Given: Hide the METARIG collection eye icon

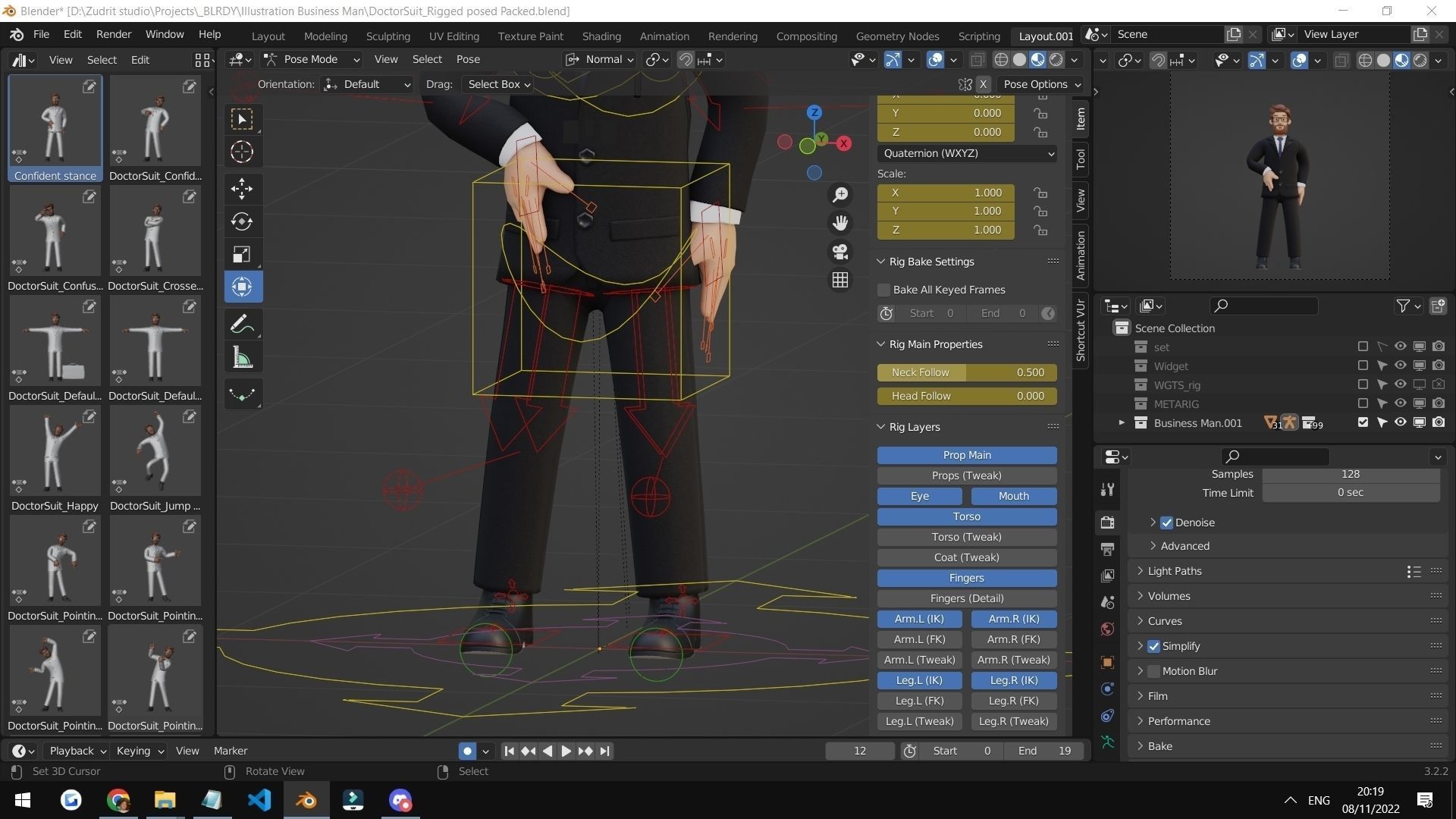Looking at the screenshot, I should (1400, 403).
